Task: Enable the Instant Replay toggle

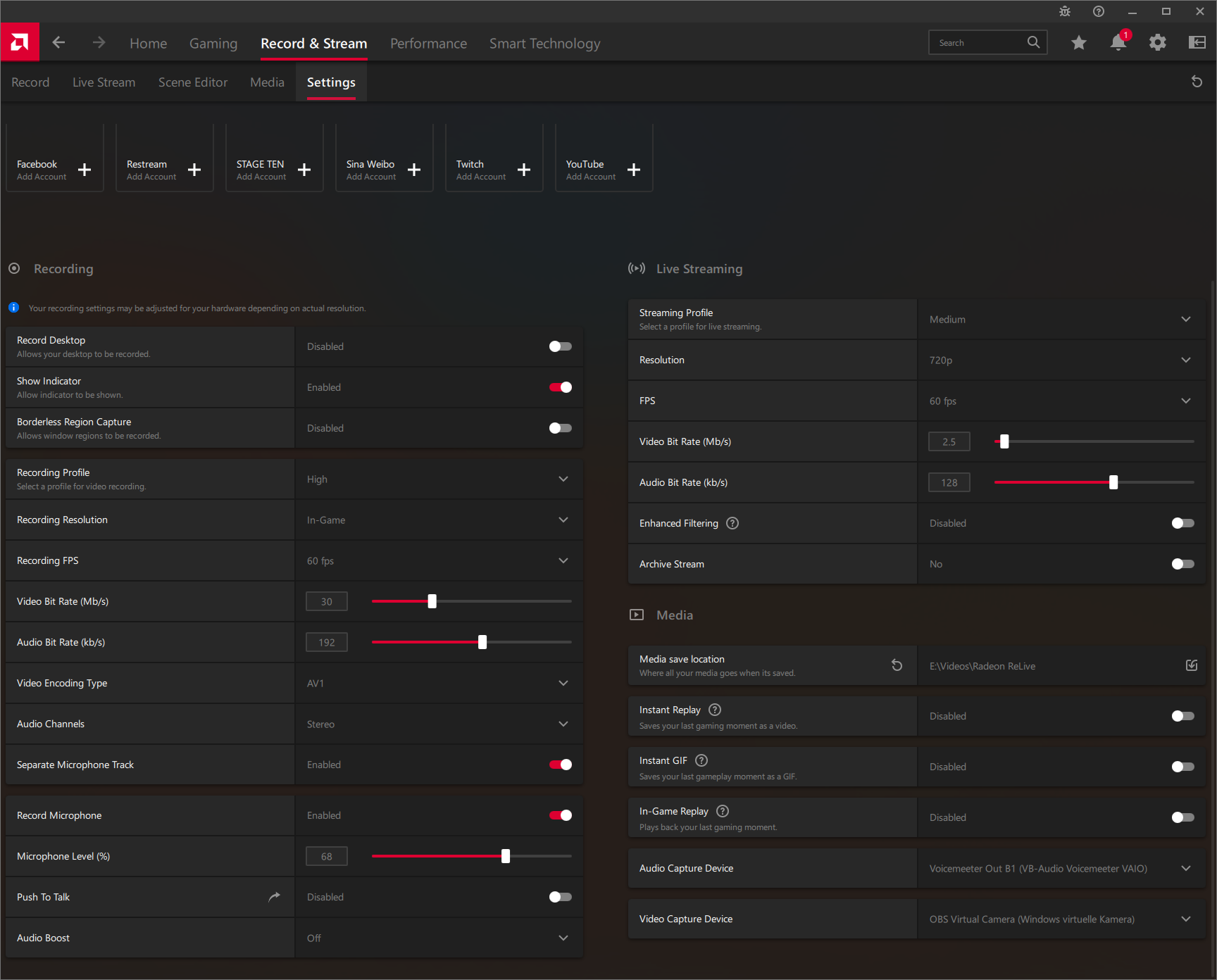Action: point(1183,716)
